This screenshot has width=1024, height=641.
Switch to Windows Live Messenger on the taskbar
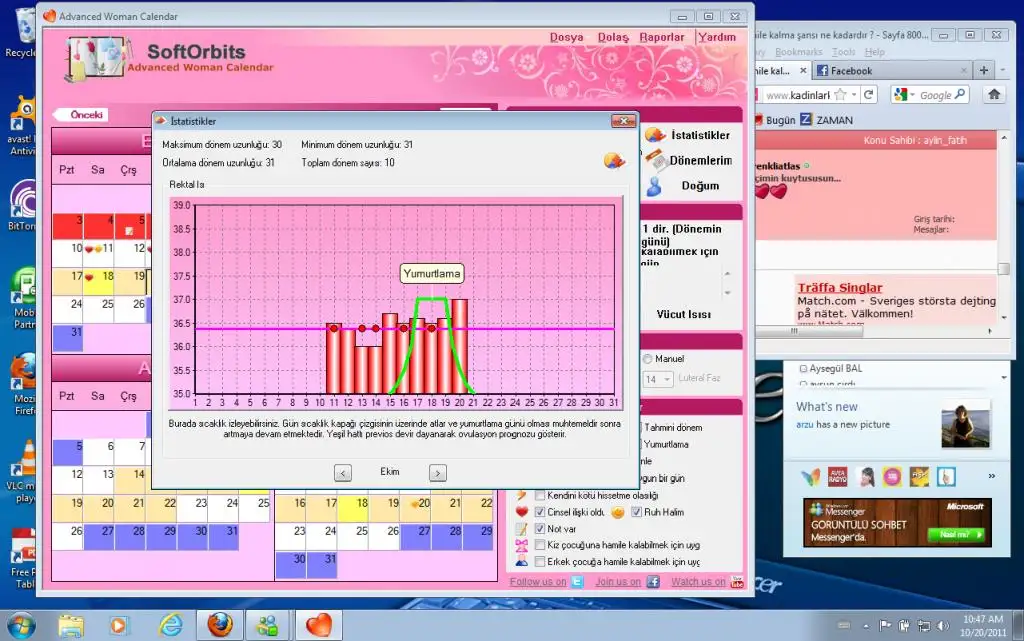click(x=268, y=625)
